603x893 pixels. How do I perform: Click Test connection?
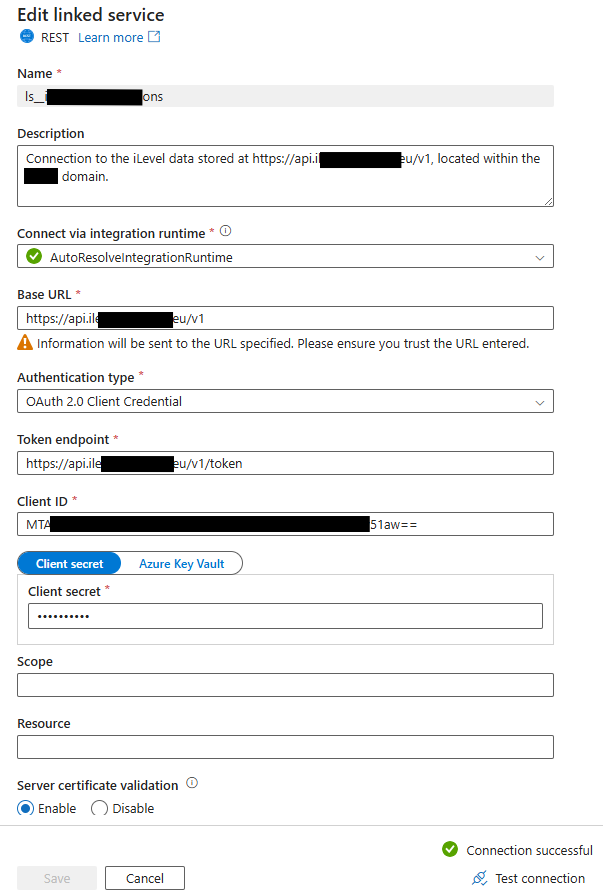tap(539, 878)
